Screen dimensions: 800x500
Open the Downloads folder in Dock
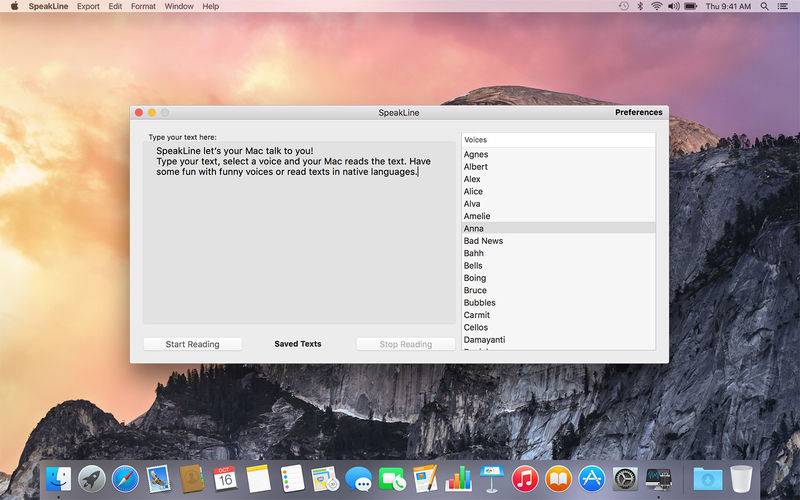coord(708,479)
